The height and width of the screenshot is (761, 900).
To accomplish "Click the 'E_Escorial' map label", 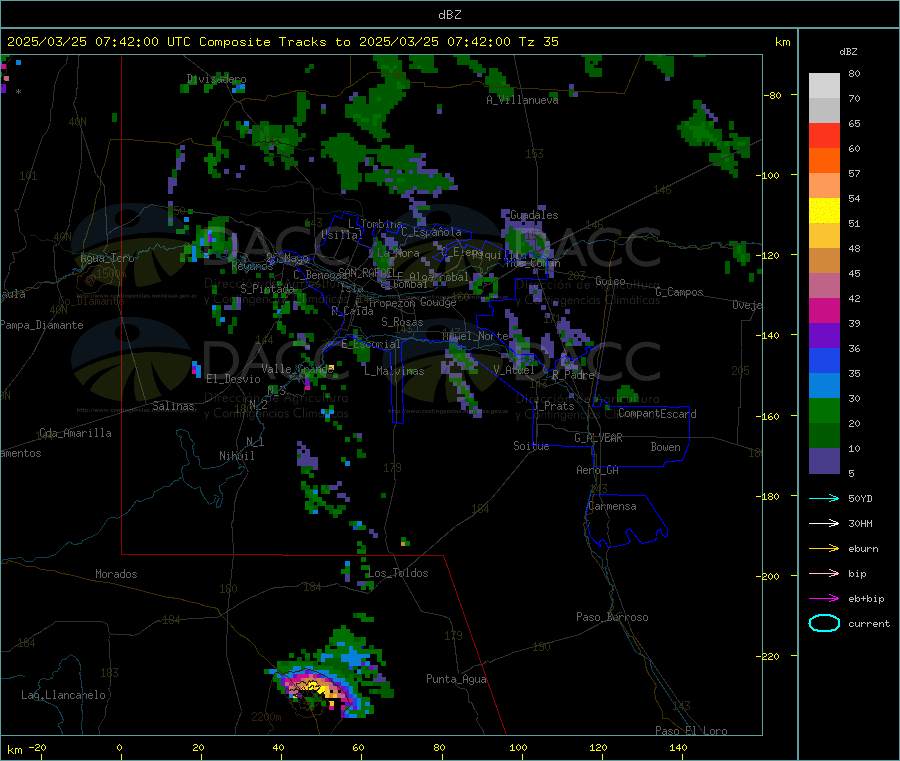I will click(x=371, y=344).
